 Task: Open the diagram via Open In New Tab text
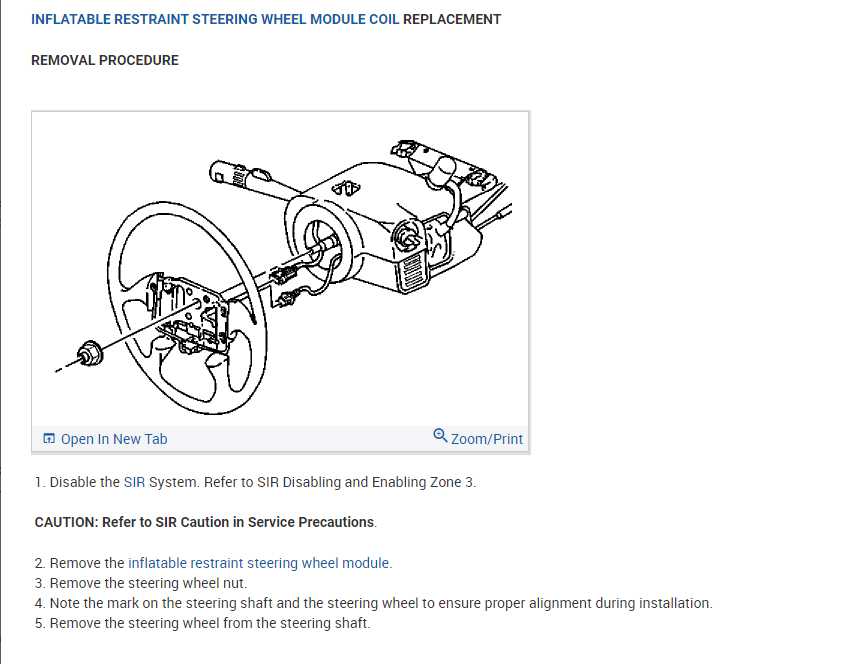click(x=114, y=439)
